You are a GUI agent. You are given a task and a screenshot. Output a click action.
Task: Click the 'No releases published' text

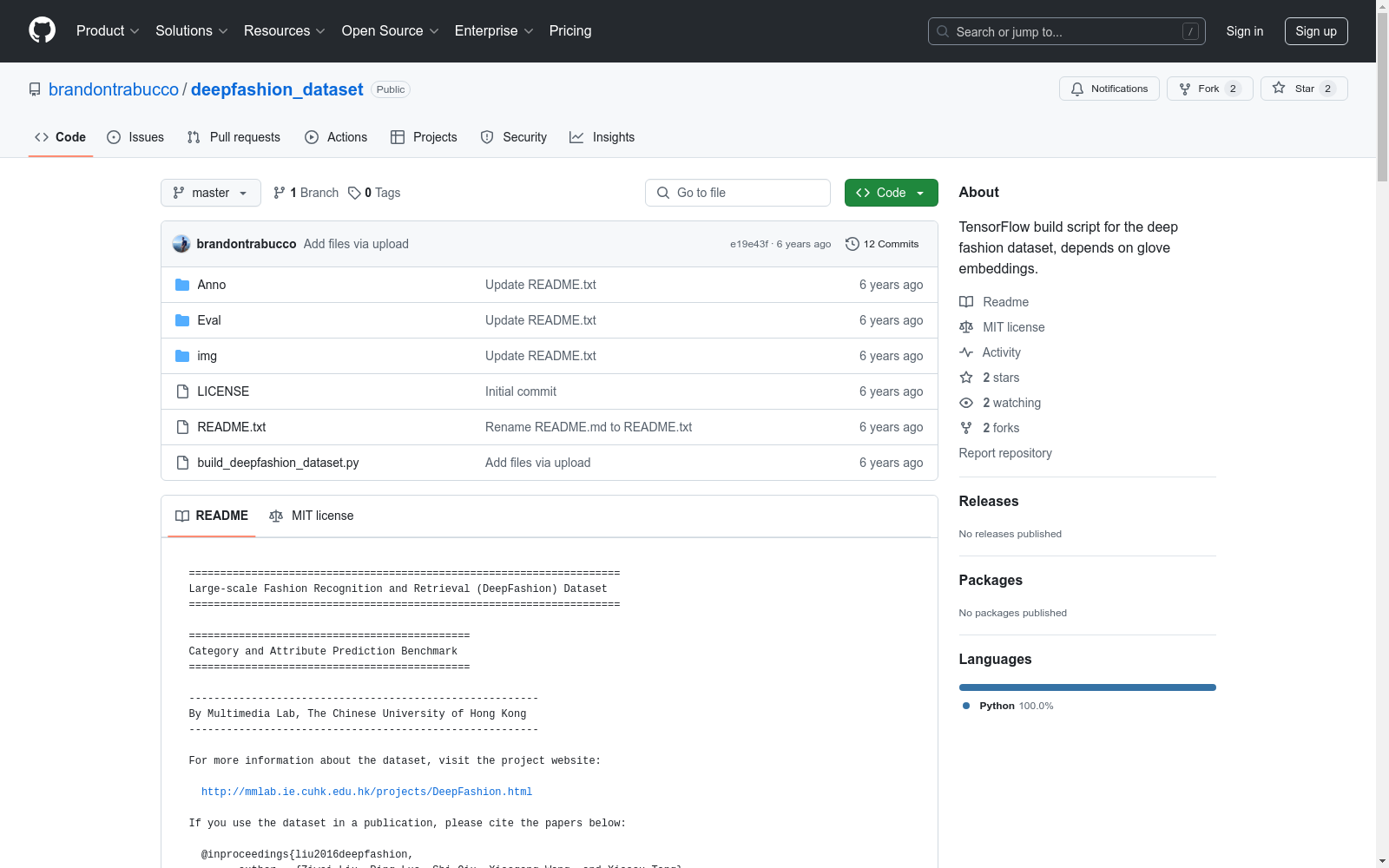(1010, 534)
